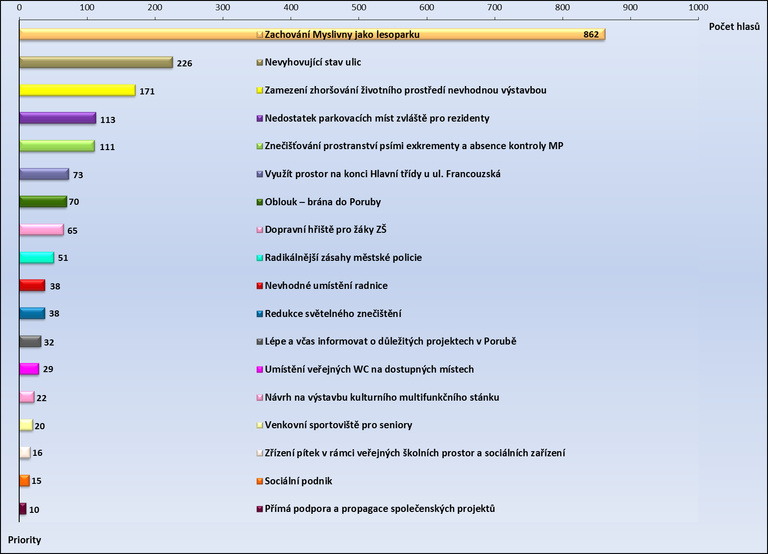Screen dimensions: 768x554
Task: Click the 500 tick label on axis
Action: (x=359, y=7)
